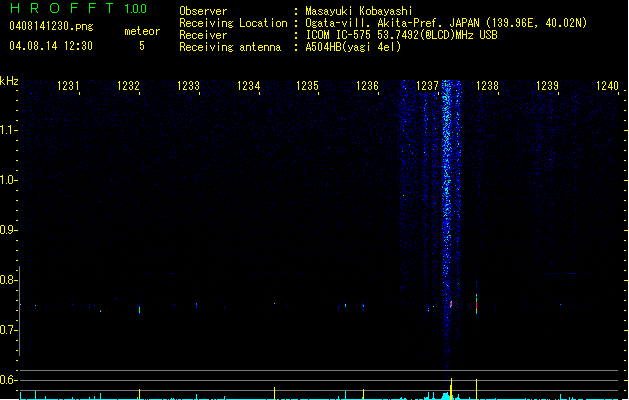Click the 1236 time axis marker
This screenshot has height=400, width=629.
[367, 86]
